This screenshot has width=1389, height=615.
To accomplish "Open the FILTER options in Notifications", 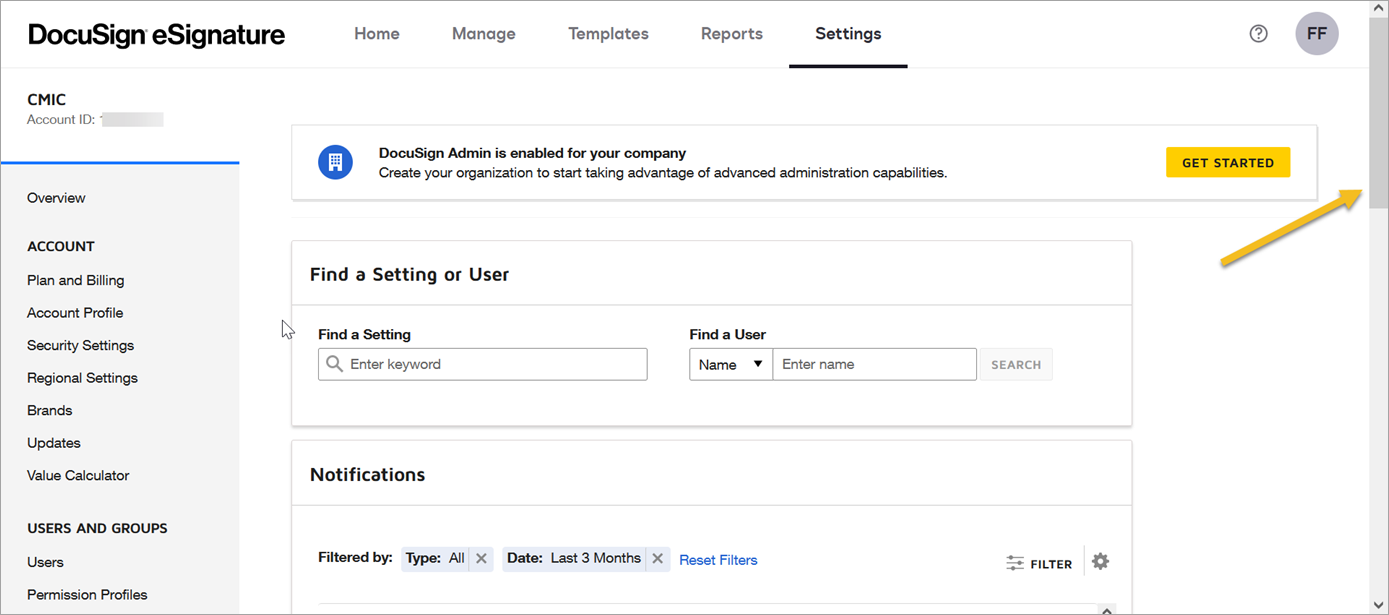I will [1039, 562].
